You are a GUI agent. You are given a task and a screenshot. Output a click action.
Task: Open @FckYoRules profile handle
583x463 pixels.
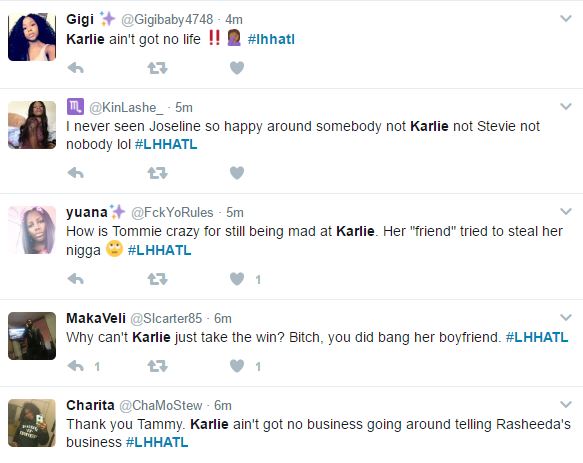tap(172, 212)
